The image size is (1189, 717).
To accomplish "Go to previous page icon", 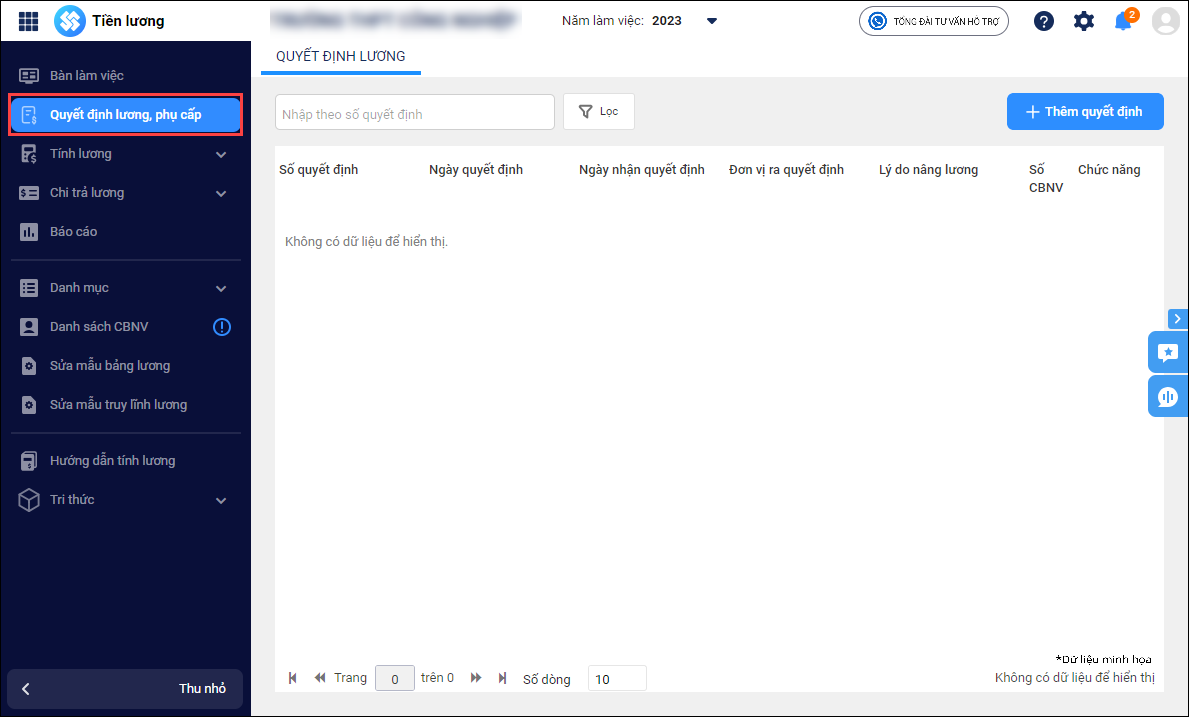I will point(320,678).
